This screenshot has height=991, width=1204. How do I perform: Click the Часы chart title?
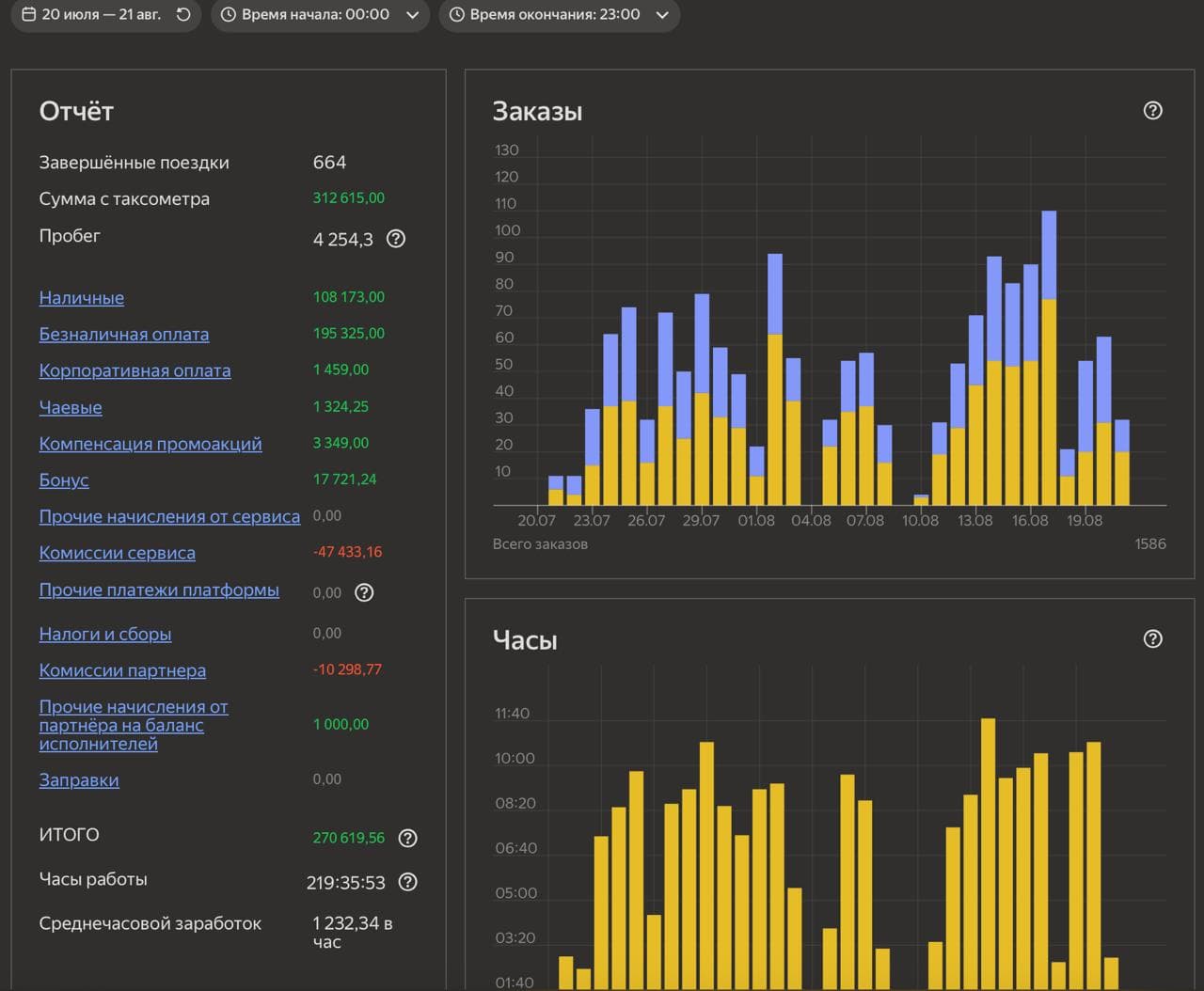point(525,641)
